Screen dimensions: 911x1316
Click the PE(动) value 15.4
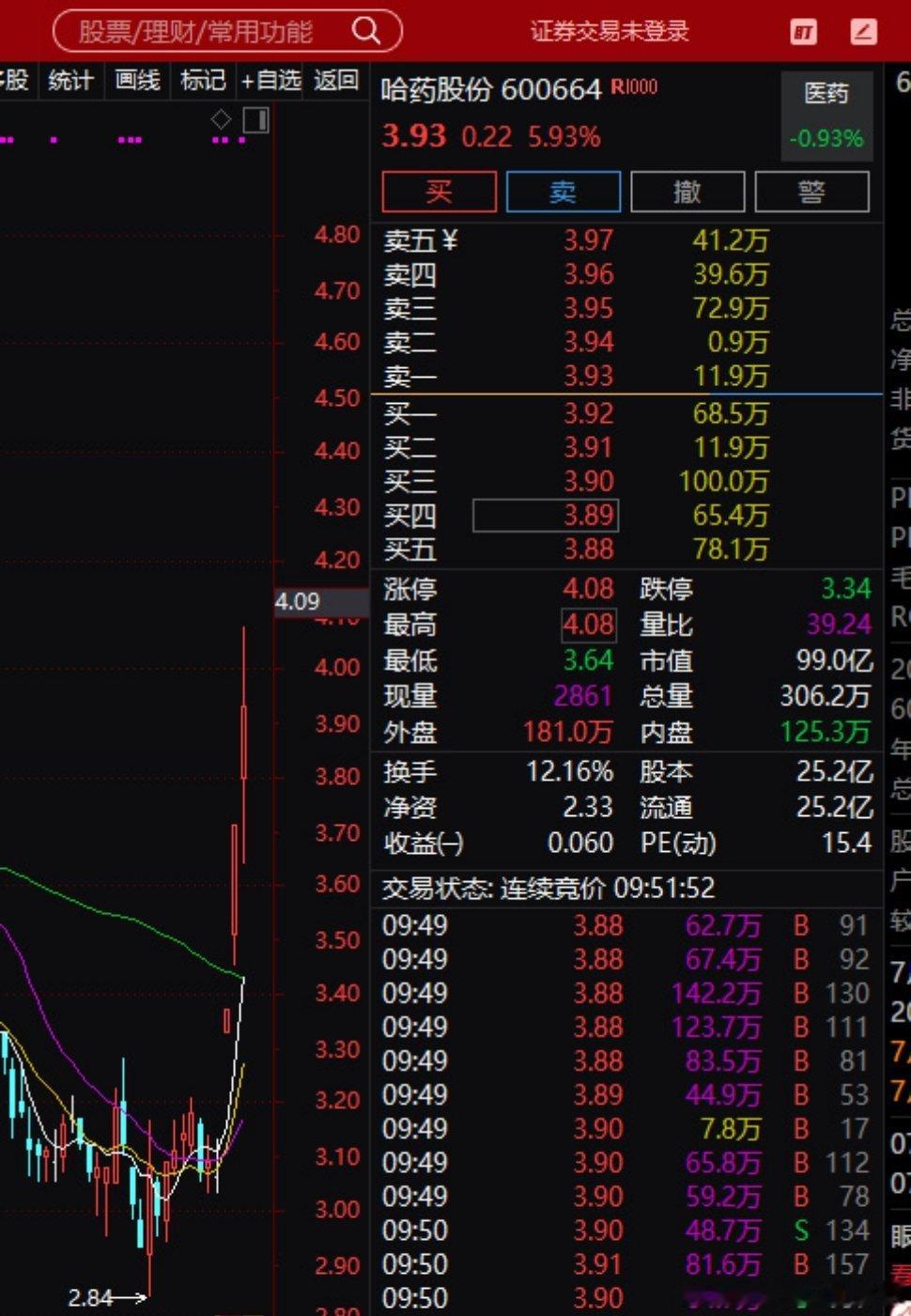pyautogui.click(x=846, y=844)
